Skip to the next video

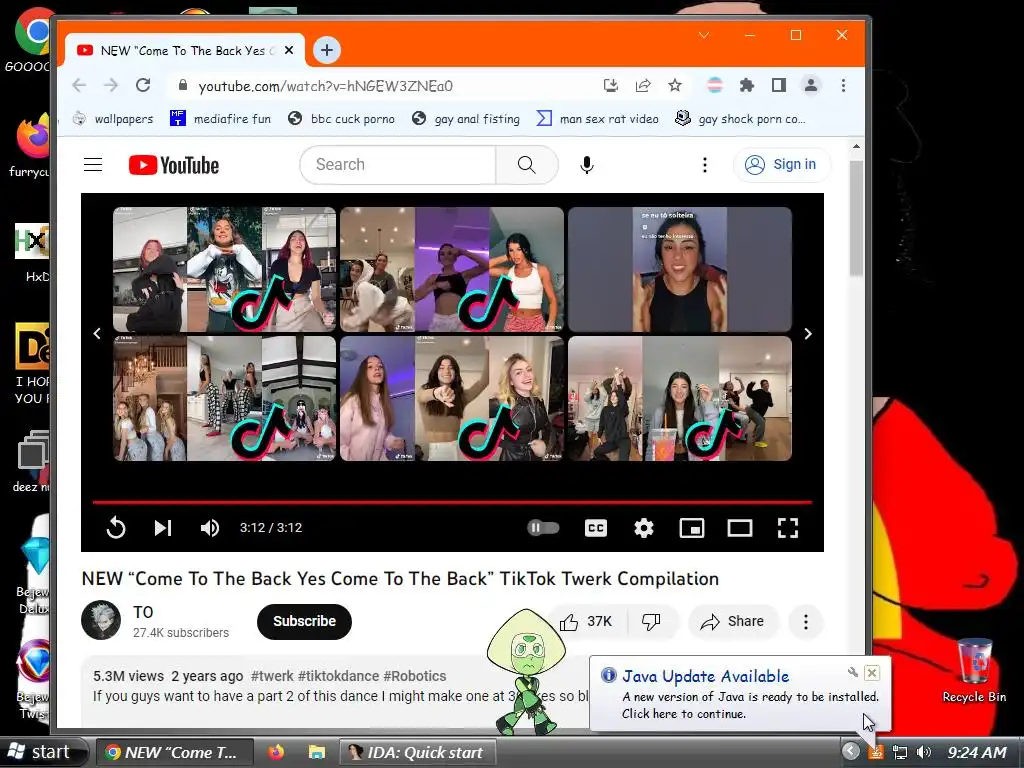[x=163, y=528]
